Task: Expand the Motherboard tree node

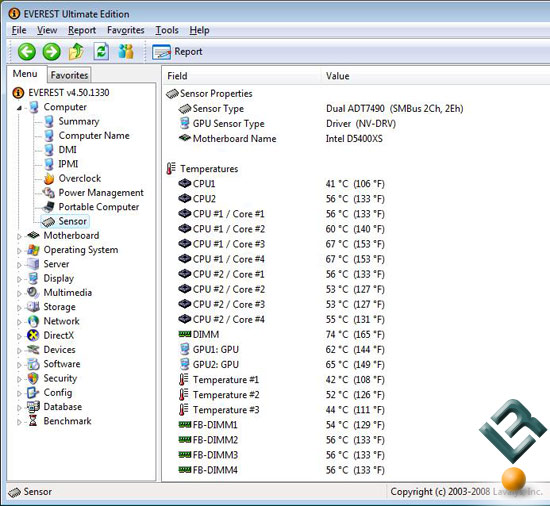Action: [19, 236]
